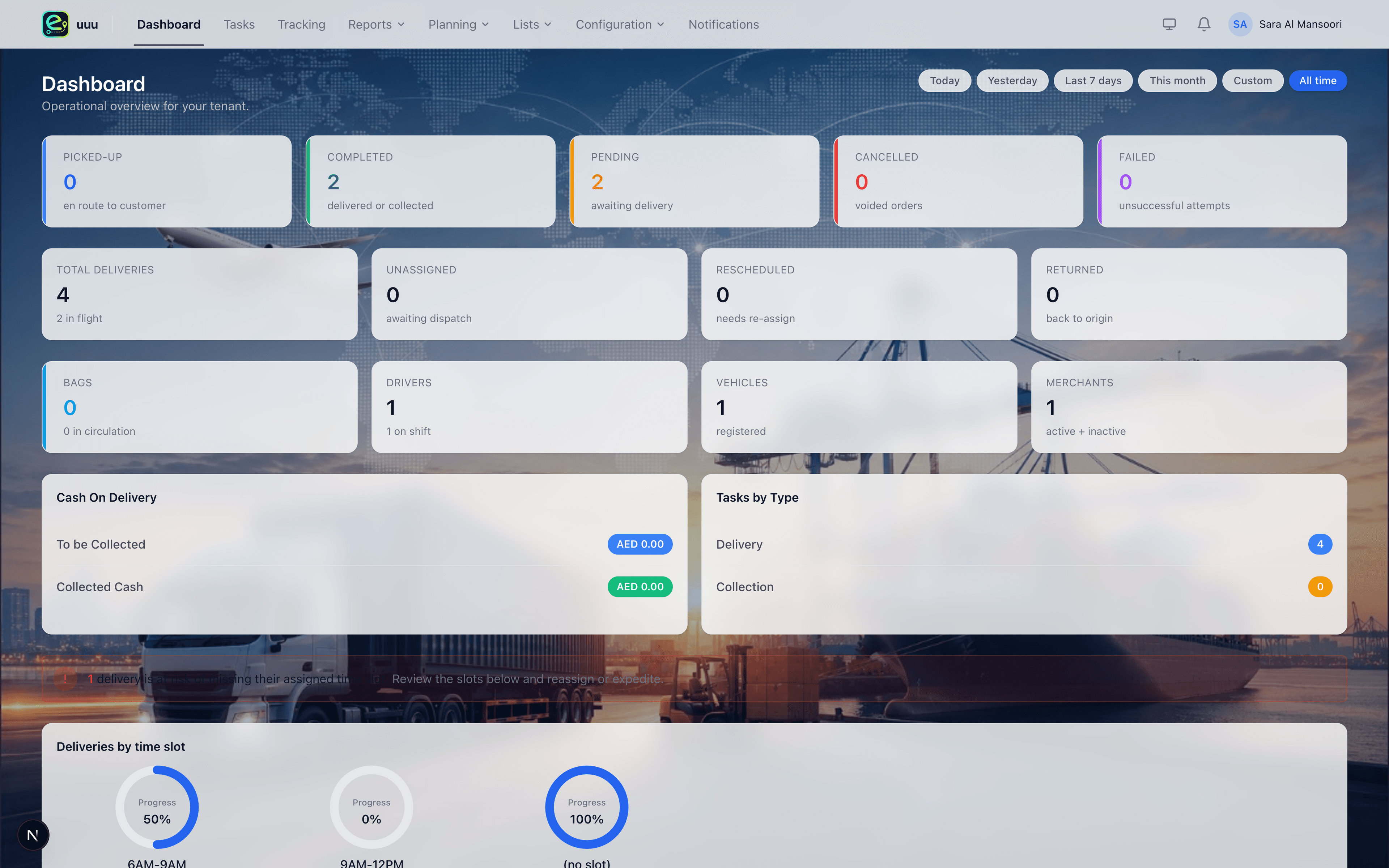Select the This month filter
The image size is (1389, 868).
[1177, 80]
